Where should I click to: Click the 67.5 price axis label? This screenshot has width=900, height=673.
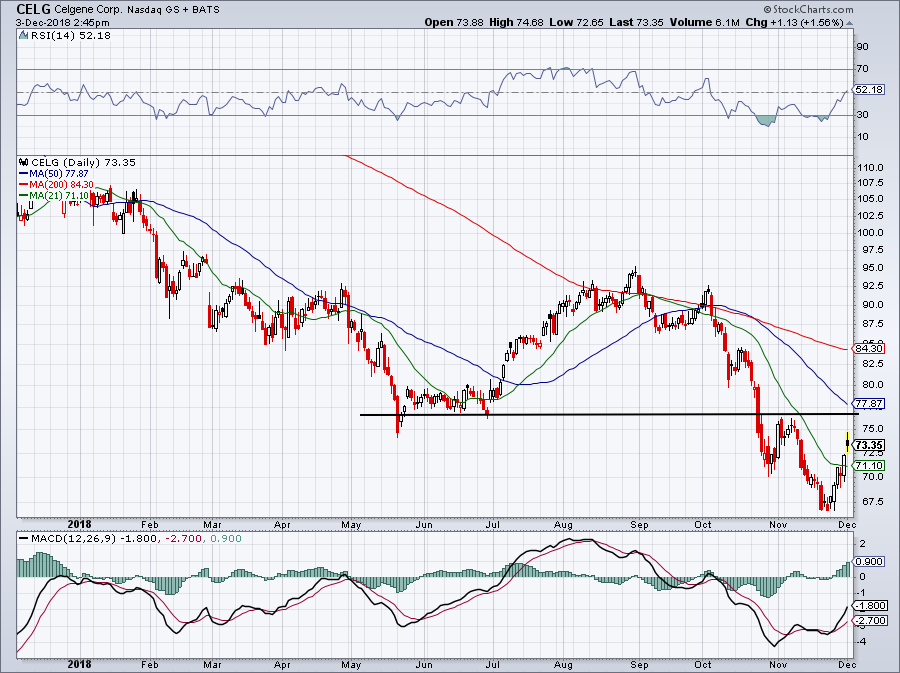coord(873,501)
